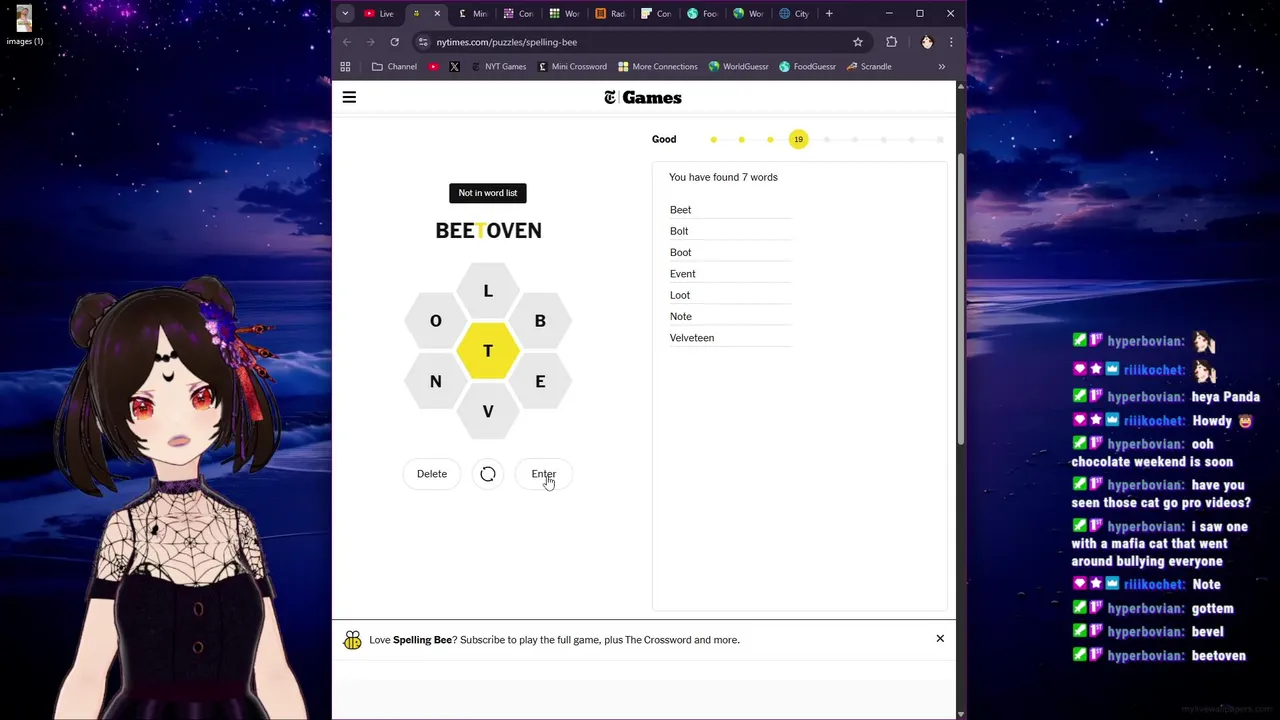This screenshot has width=1280, height=720.
Task: Show more bookmarks with the chevron
Action: coord(941,67)
